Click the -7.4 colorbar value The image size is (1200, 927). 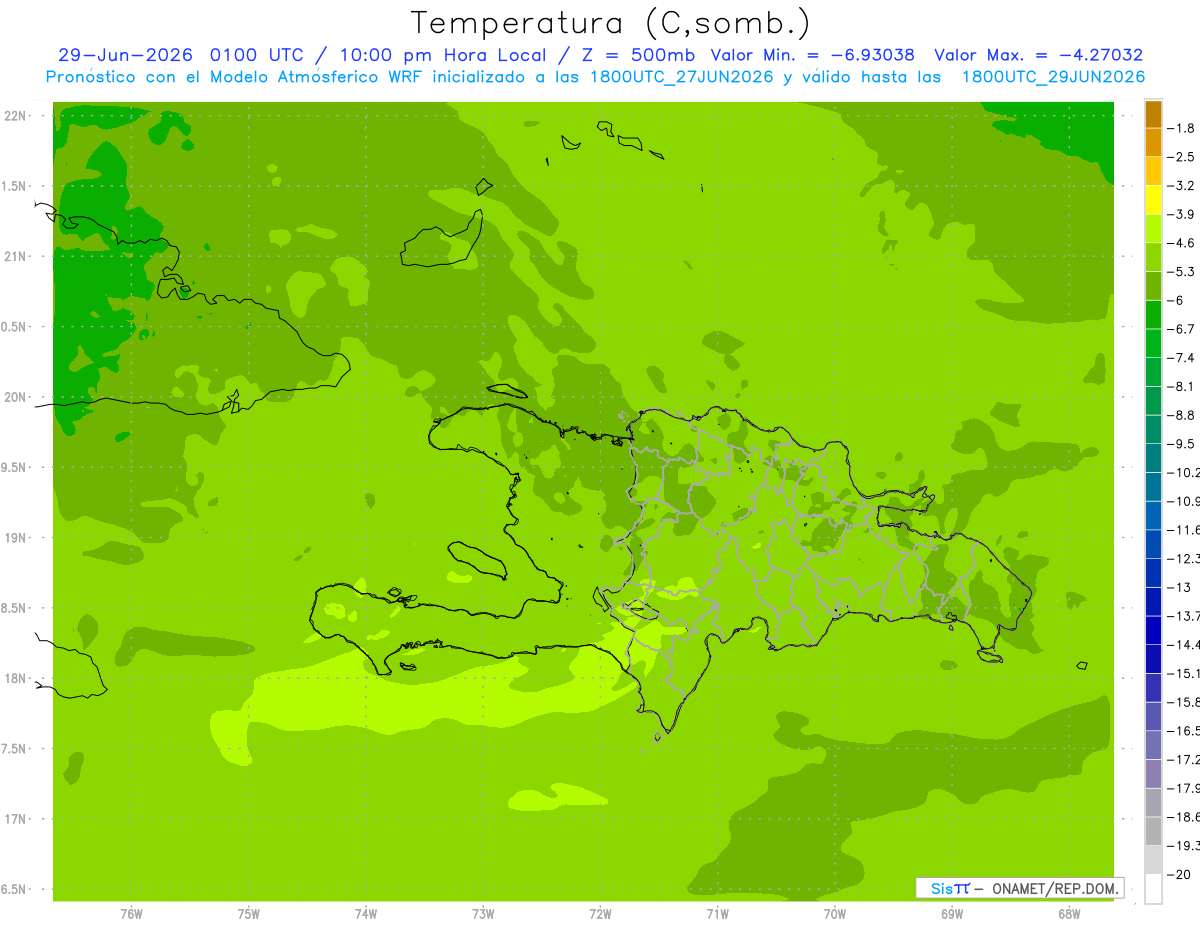click(1182, 358)
